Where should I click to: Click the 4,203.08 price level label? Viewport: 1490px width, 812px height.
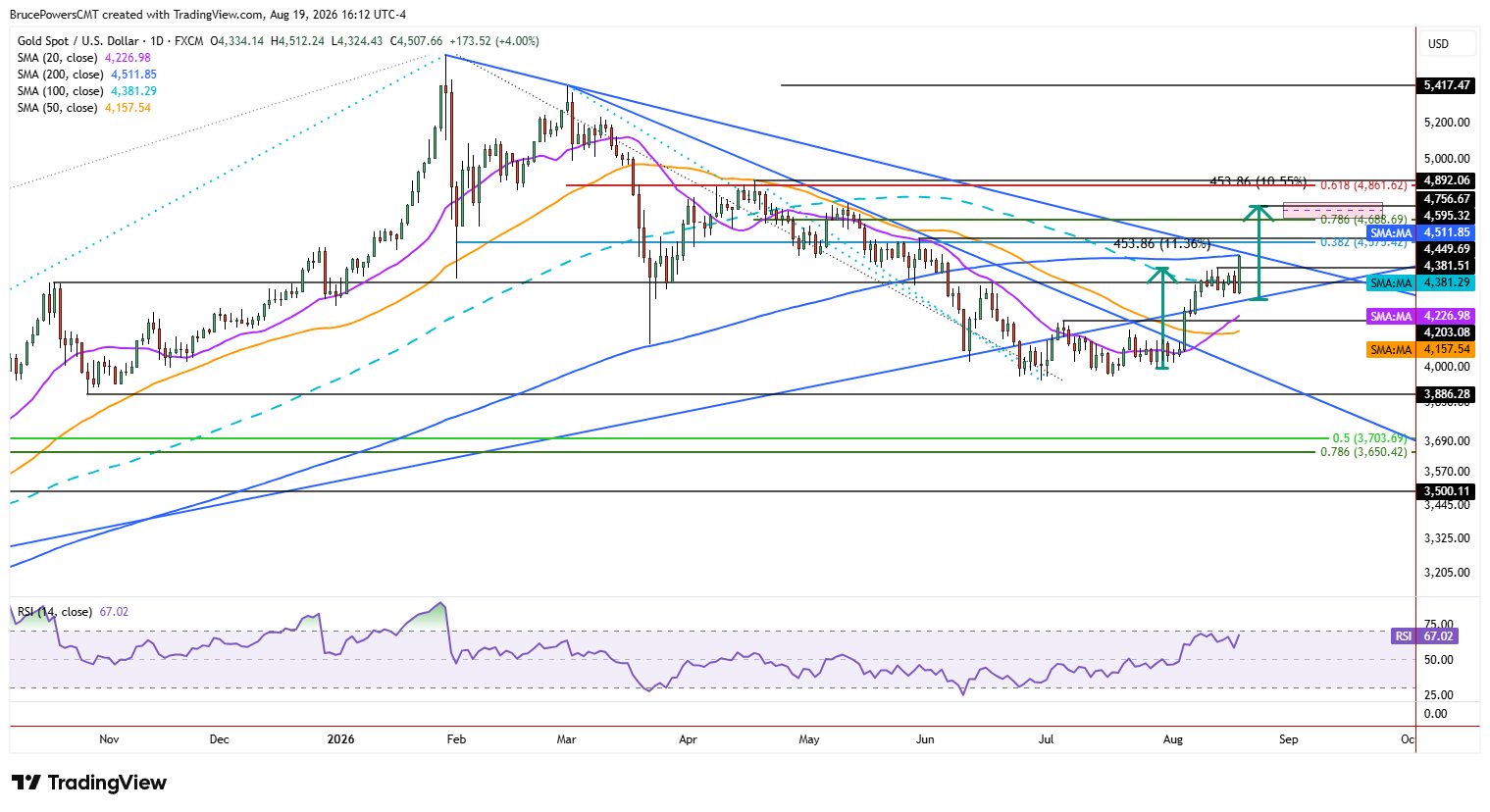point(1447,333)
